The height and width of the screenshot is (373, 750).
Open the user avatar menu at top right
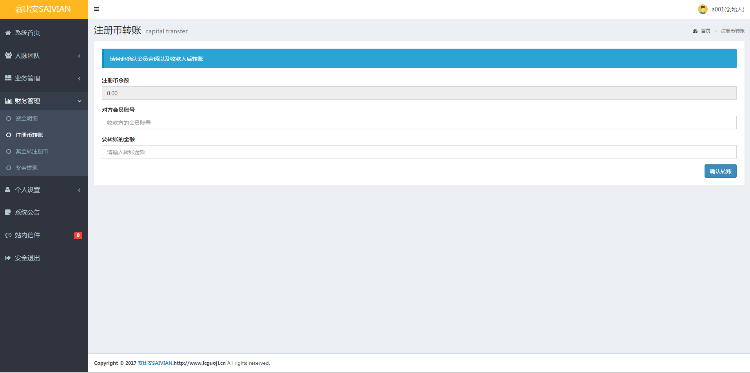coord(702,9)
